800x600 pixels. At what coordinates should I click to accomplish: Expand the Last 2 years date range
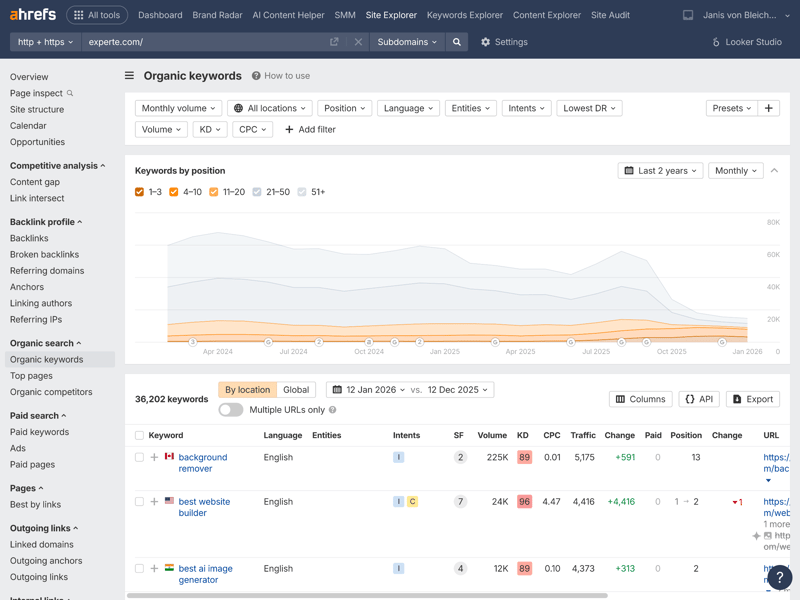click(x=660, y=171)
